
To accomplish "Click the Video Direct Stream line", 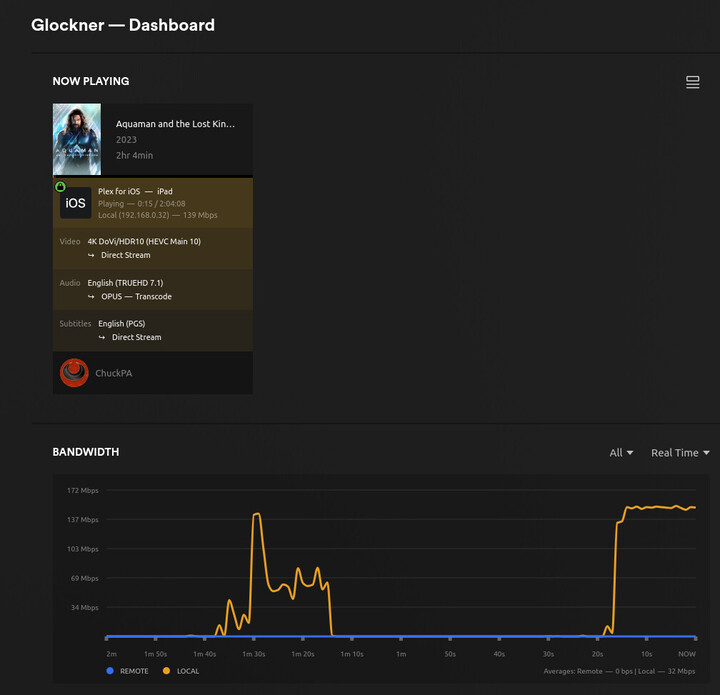I will click(119, 255).
